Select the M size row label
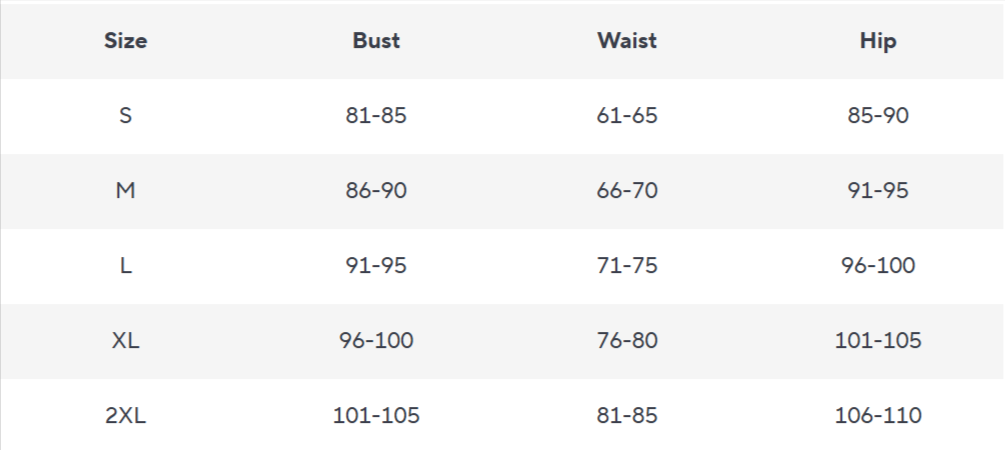The width and height of the screenshot is (1005, 450). tap(125, 191)
